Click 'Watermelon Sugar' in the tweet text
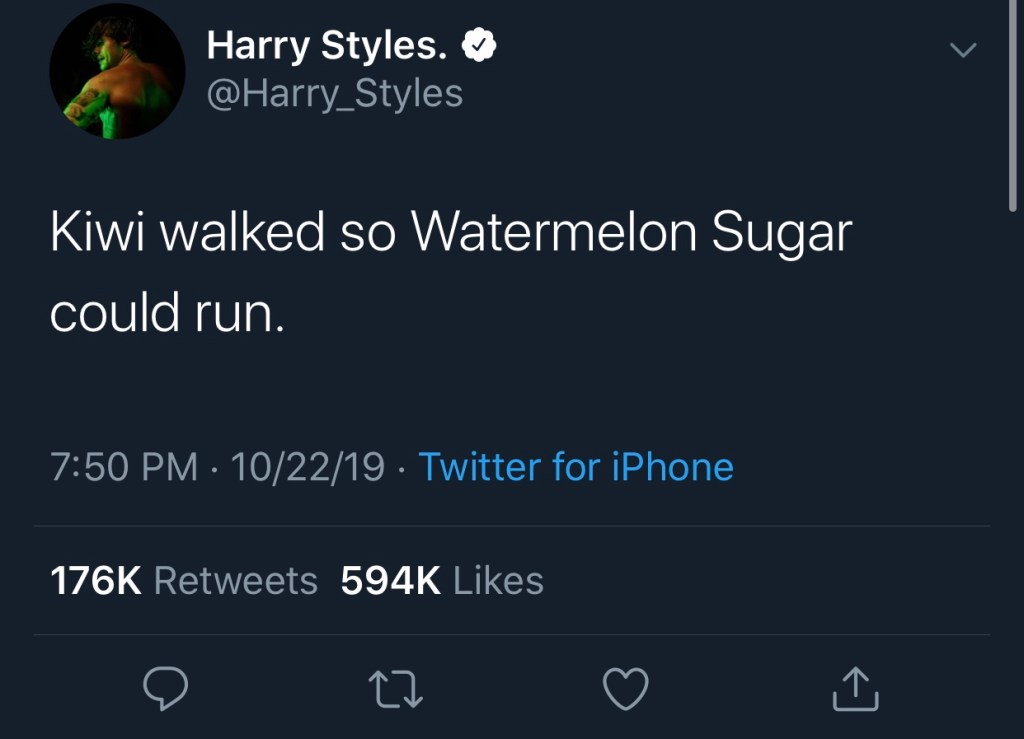The height and width of the screenshot is (739, 1024). click(631, 235)
